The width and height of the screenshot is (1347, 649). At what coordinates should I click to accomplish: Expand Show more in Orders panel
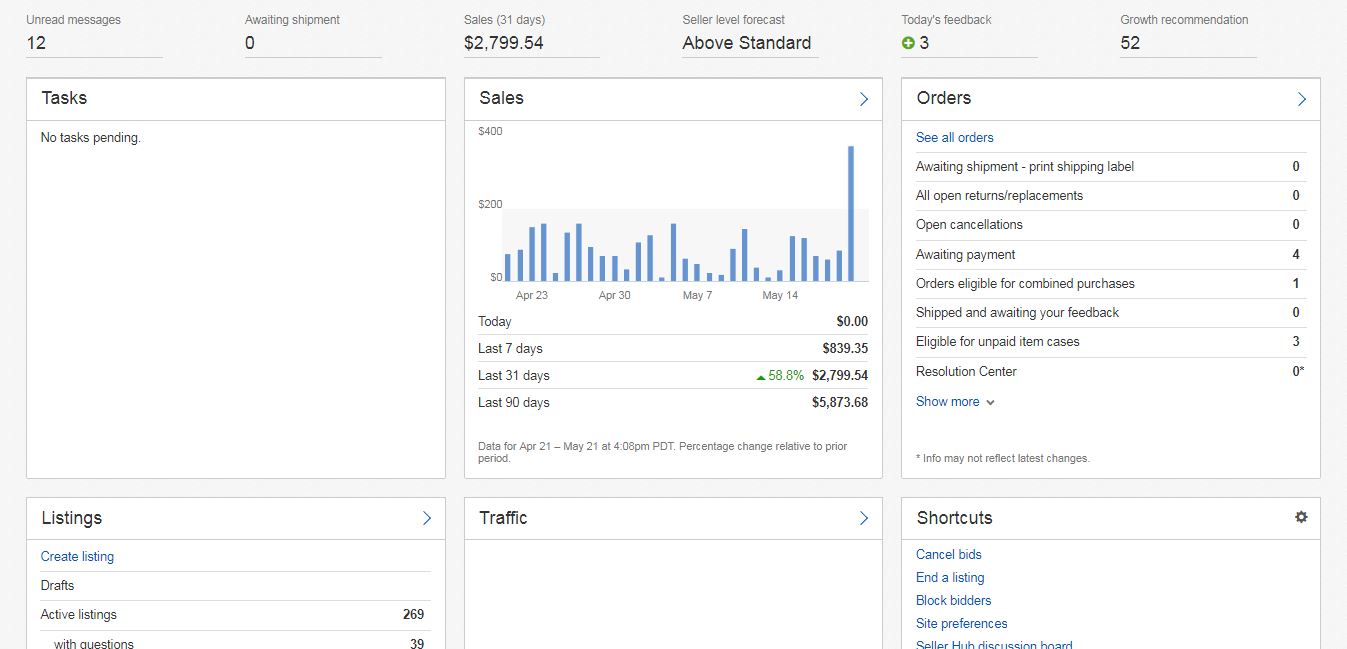(954, 402)
